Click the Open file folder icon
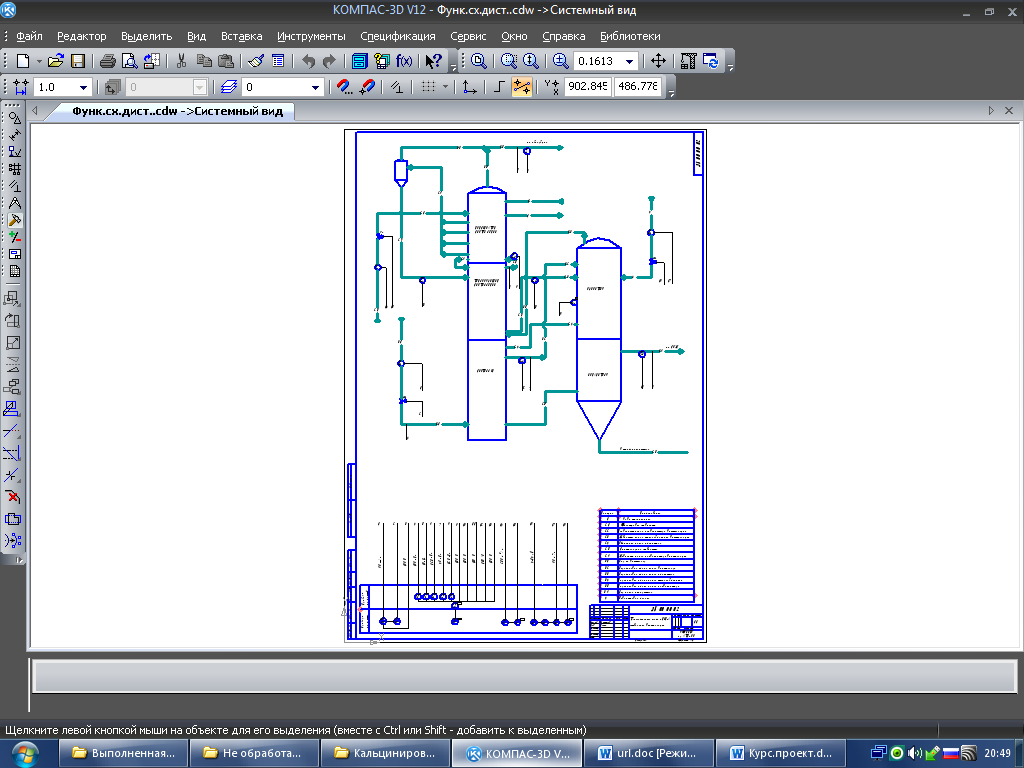Screen dimensions: 1024x768 click(56, 61)
